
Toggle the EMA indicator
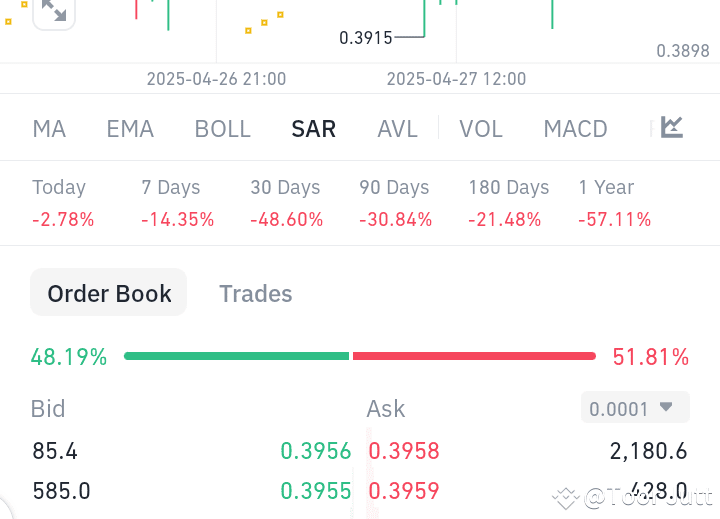pyautogui.click(x=130, y=129)
